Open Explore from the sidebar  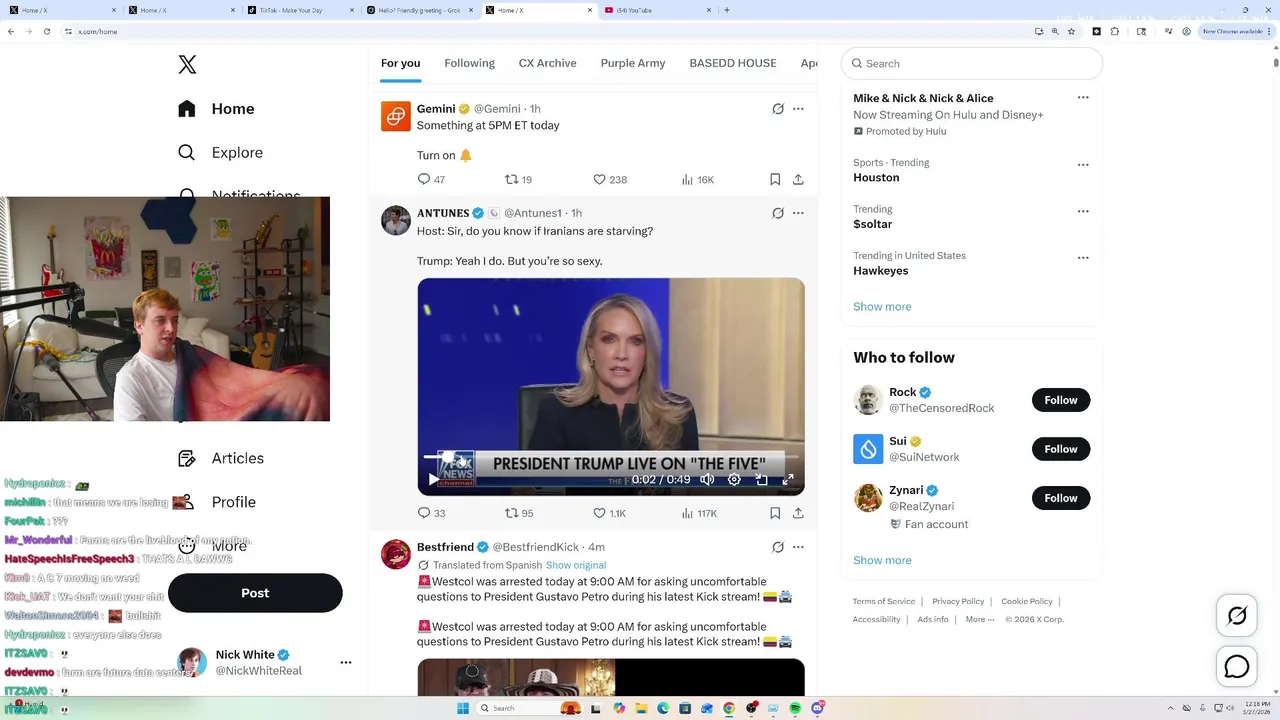[x=220, y=153]
